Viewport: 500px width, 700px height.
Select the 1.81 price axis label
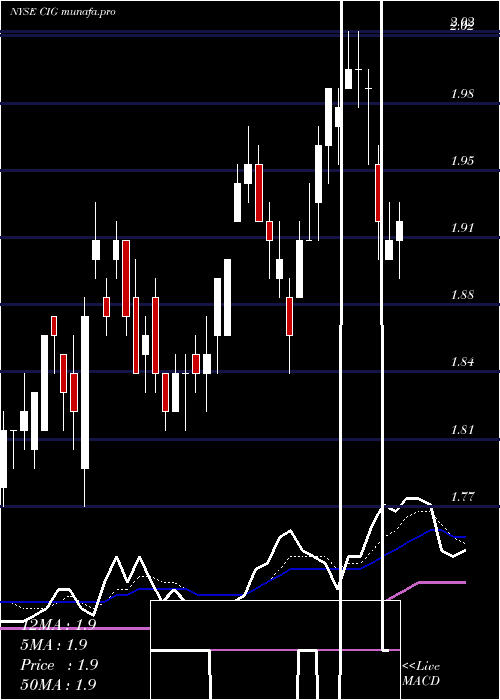(462, 429)
